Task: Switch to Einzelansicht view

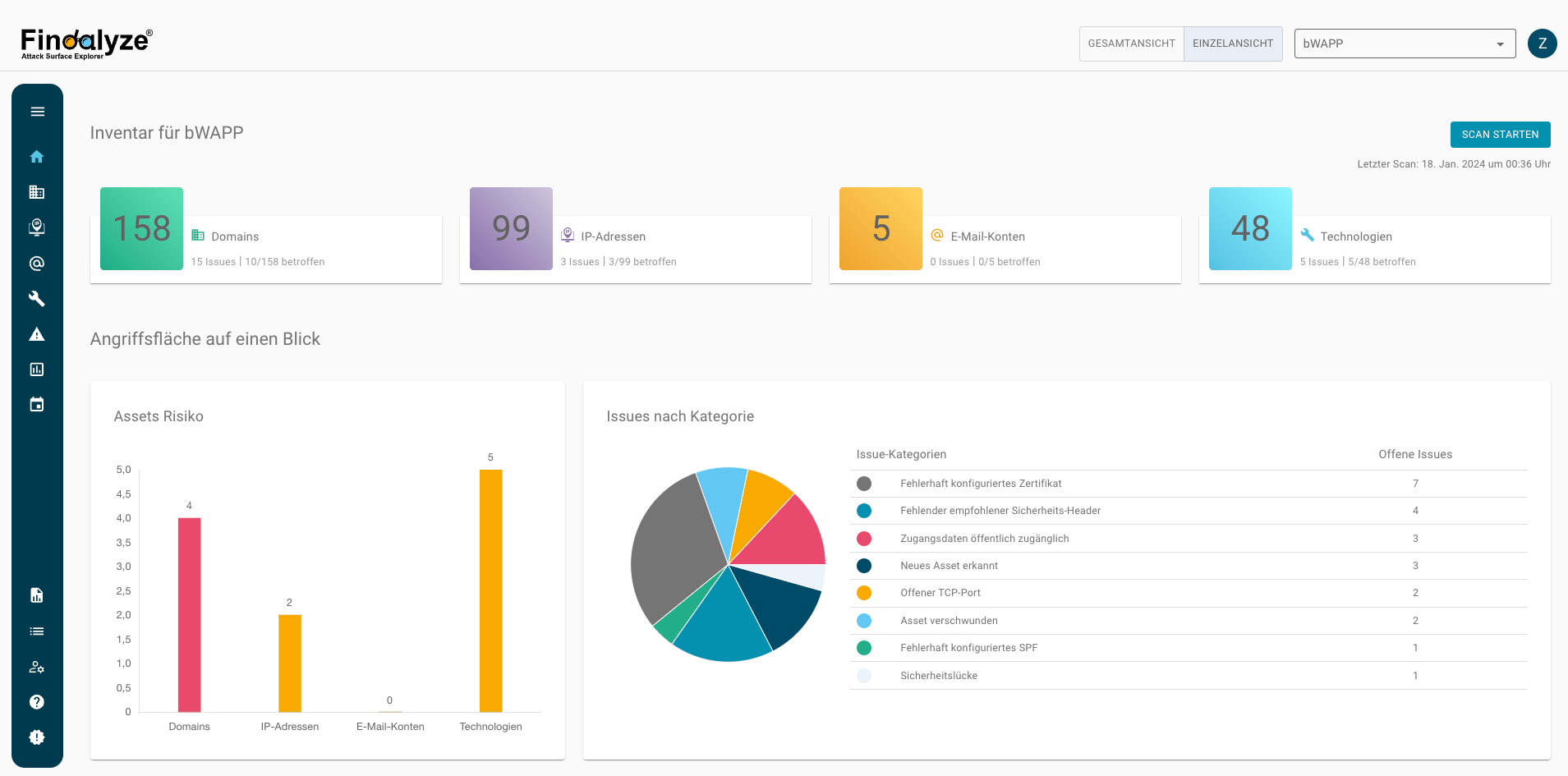Action: click(1232, 44)
